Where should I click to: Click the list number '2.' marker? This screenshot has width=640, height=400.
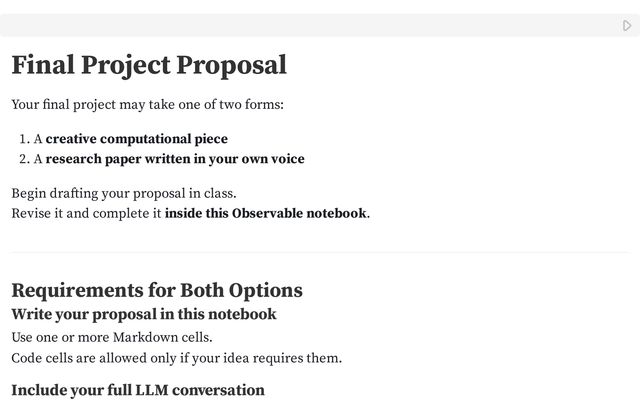tap(25, 159)
